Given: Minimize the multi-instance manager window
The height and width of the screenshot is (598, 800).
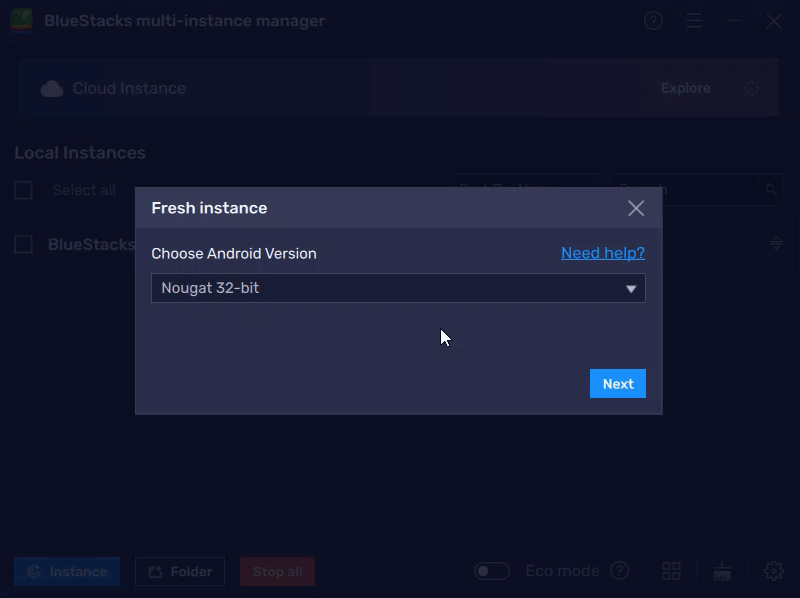Looking at the screenshot, I should (734, 21).
